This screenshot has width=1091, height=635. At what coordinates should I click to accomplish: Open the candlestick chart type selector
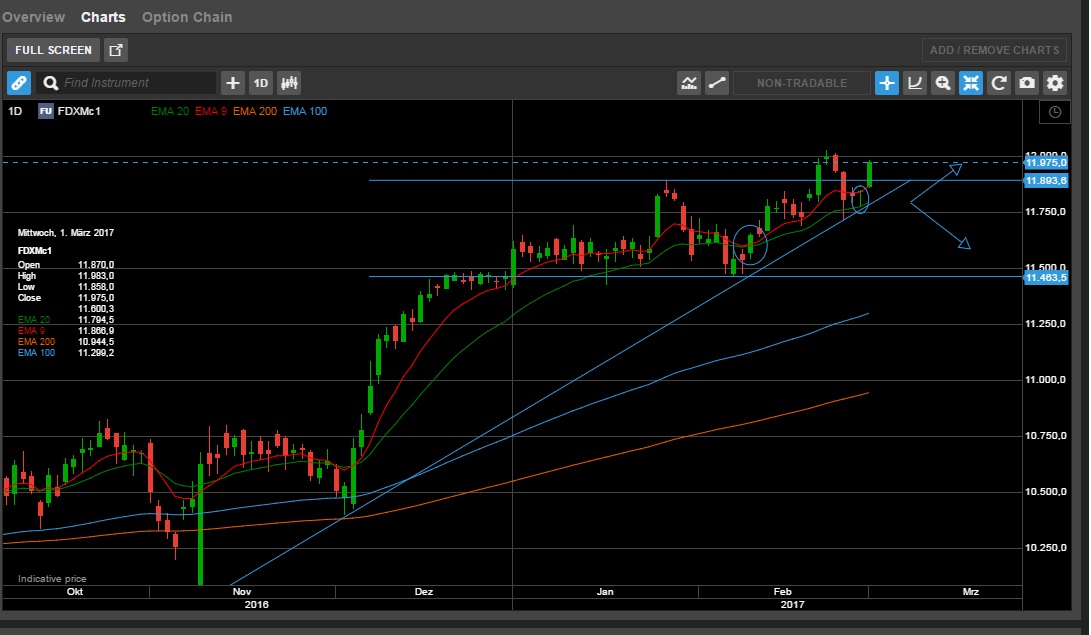289,83
